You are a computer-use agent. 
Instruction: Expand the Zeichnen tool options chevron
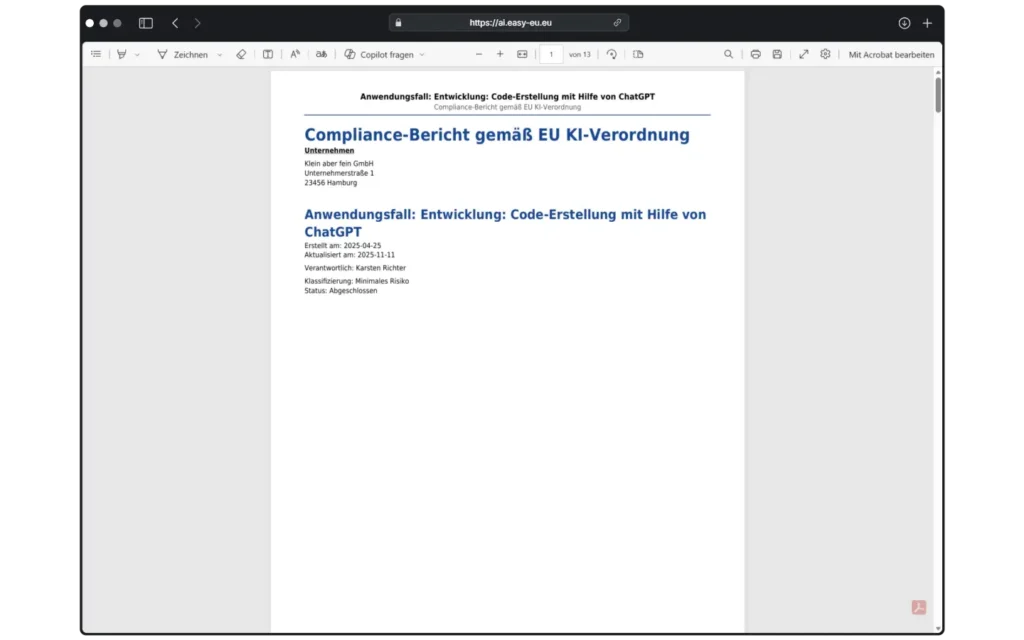(219, 54)
